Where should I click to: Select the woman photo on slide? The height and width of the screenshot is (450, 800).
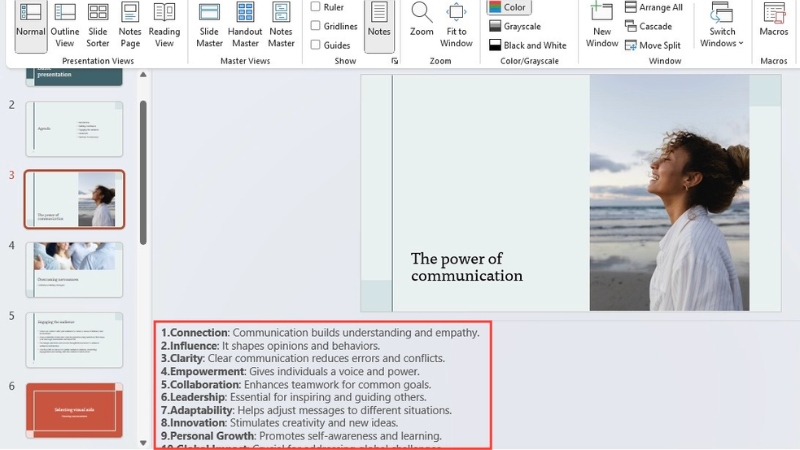[669, 193]
